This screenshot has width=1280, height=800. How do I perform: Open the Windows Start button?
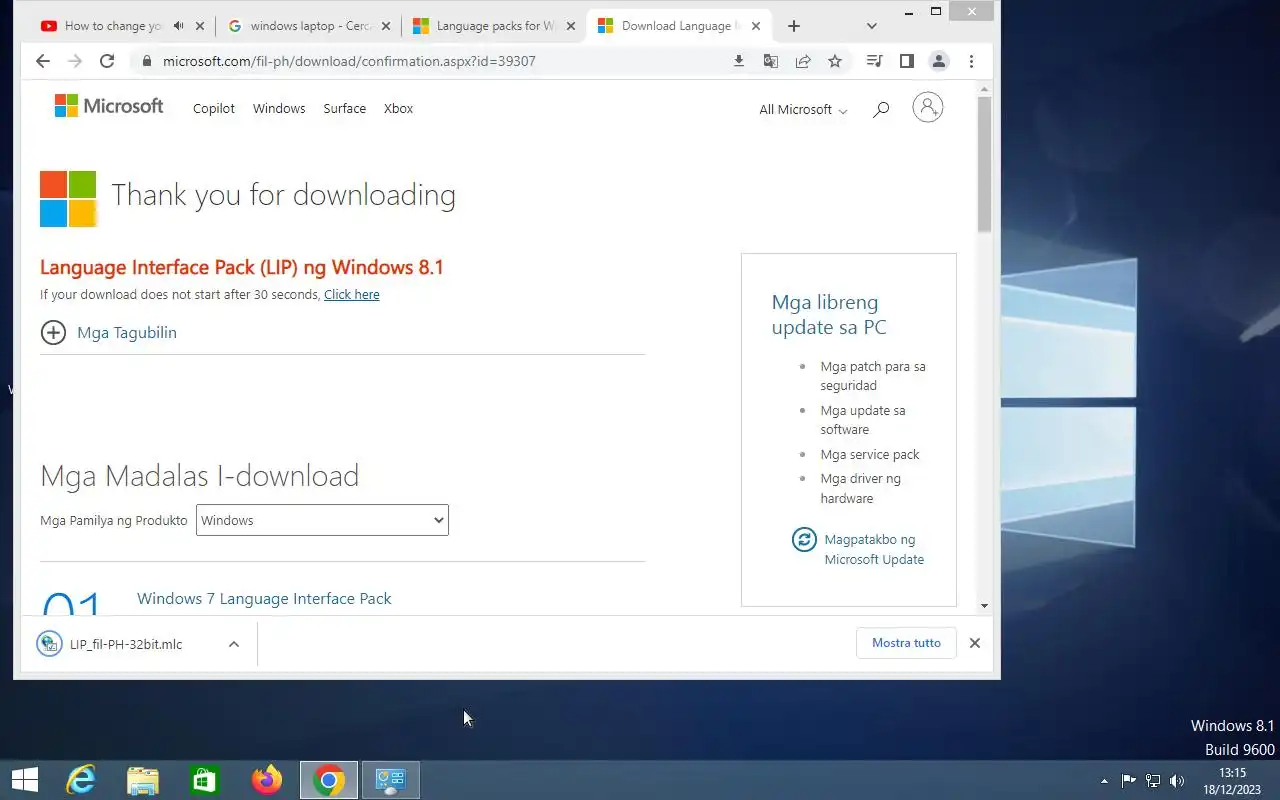[25, 780]
